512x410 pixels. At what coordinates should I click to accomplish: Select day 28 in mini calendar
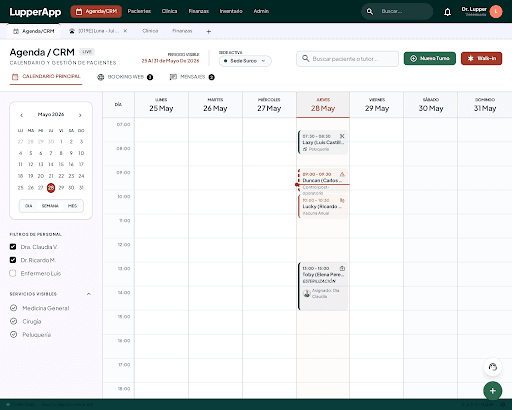[51, 188]
